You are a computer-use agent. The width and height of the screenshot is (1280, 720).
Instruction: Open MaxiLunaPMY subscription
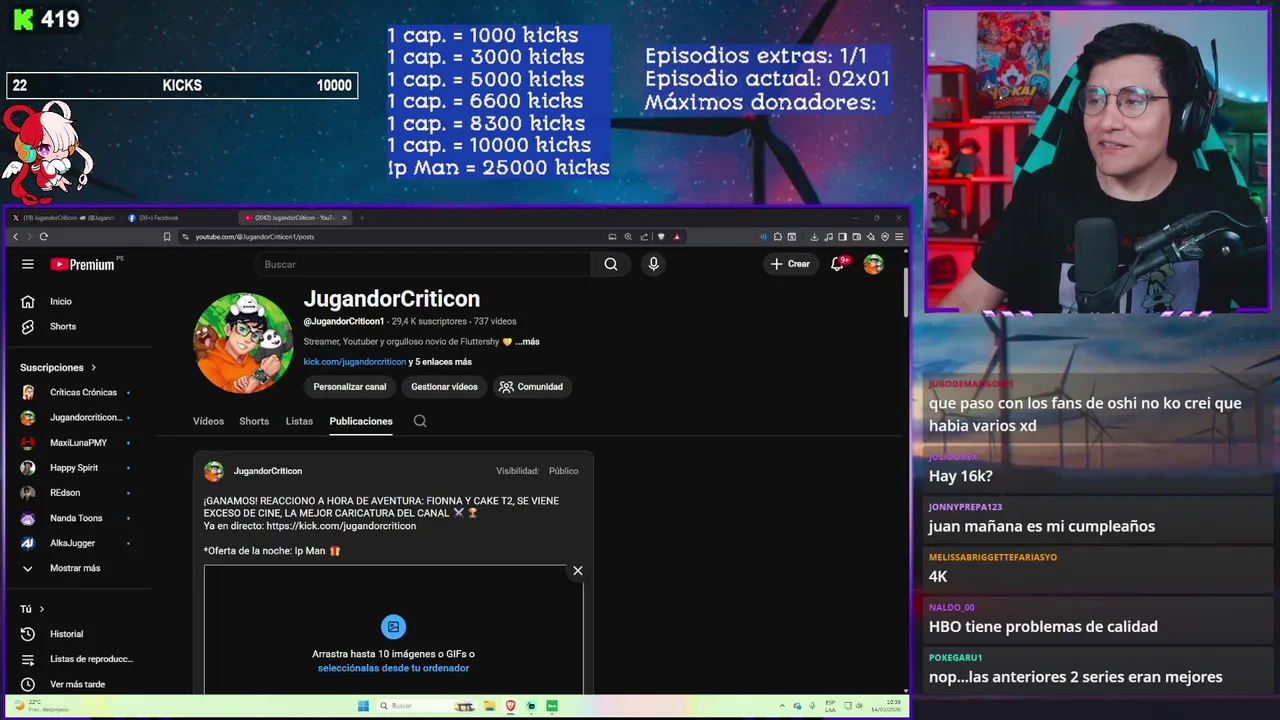click(x=78, y=443)
